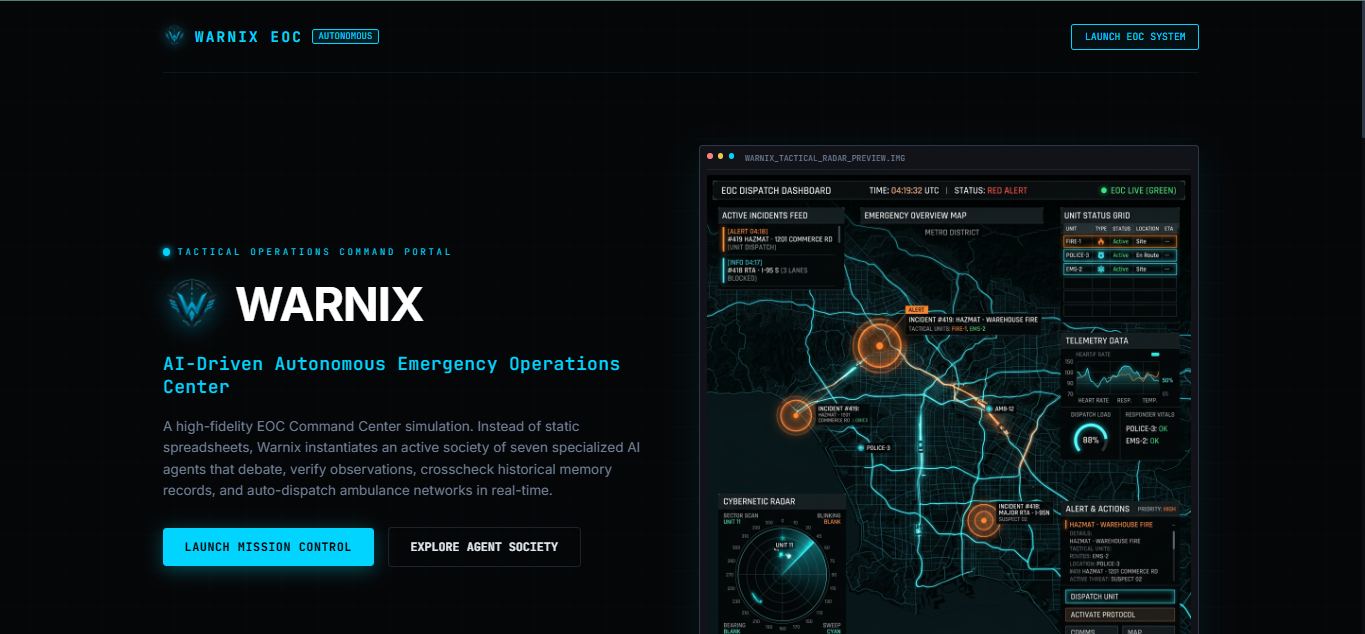Select the POLICE-3 row in Unit Status Grid
The image size is (1365, 634).
pos(1120,255)
